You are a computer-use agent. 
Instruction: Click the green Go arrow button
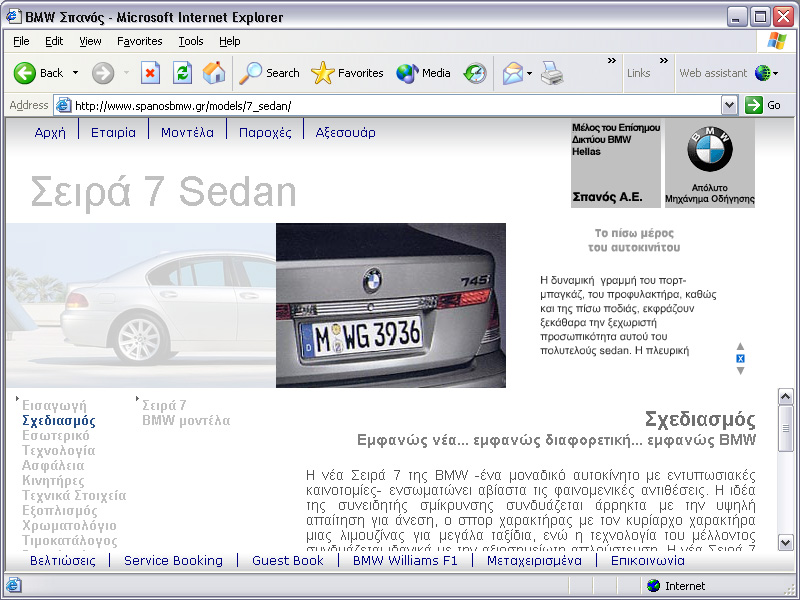tap(754, 105)
